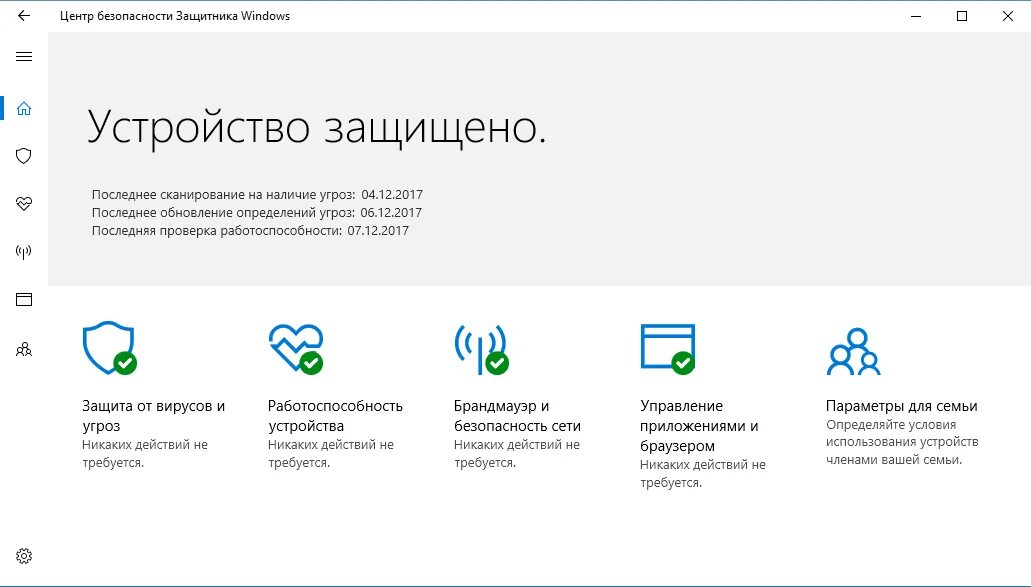
Task: Minimize the Defender Security Center window
Action: click(916, 16)
